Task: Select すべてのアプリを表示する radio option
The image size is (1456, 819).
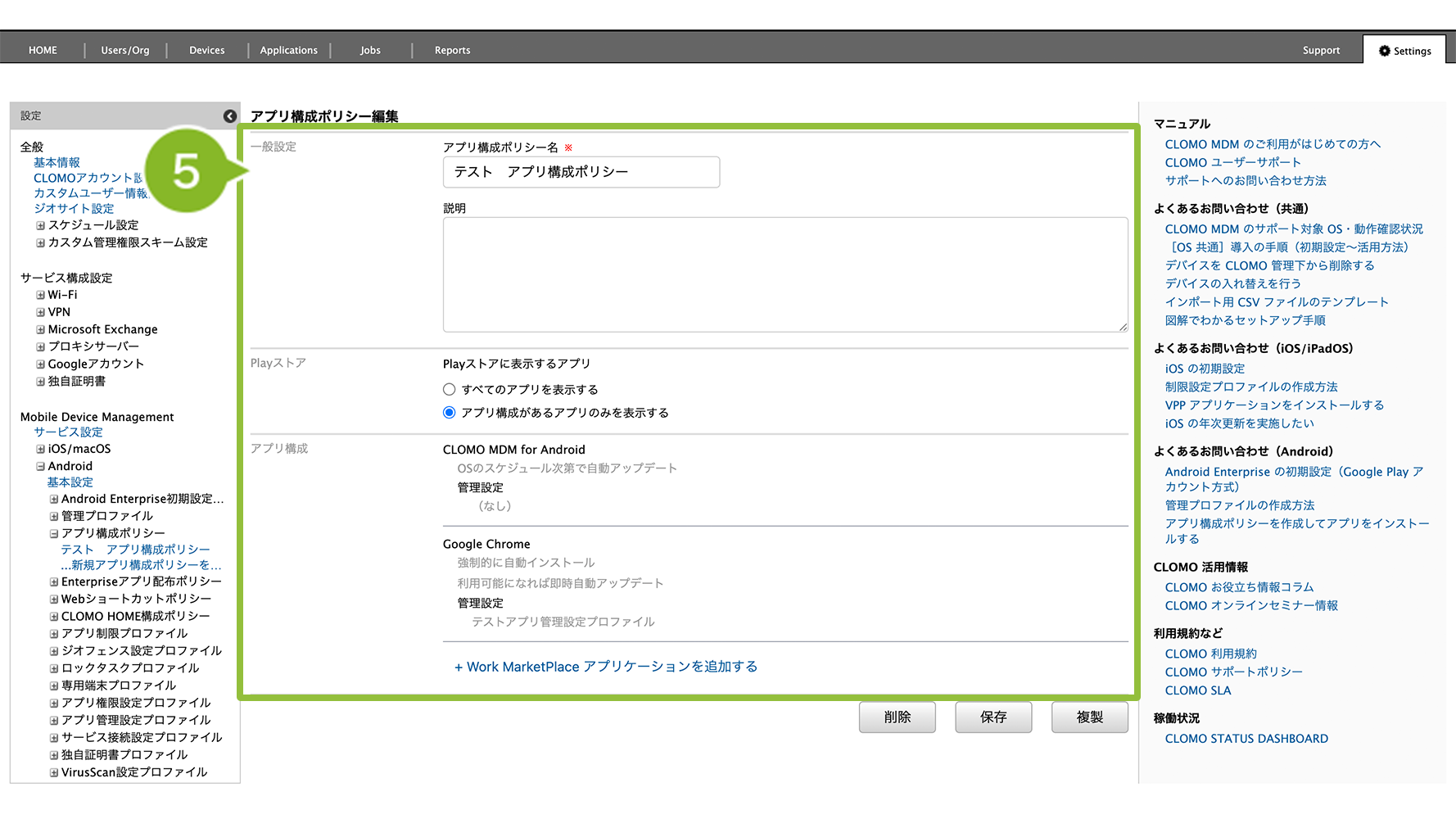Action: click(x=449, y=390)
